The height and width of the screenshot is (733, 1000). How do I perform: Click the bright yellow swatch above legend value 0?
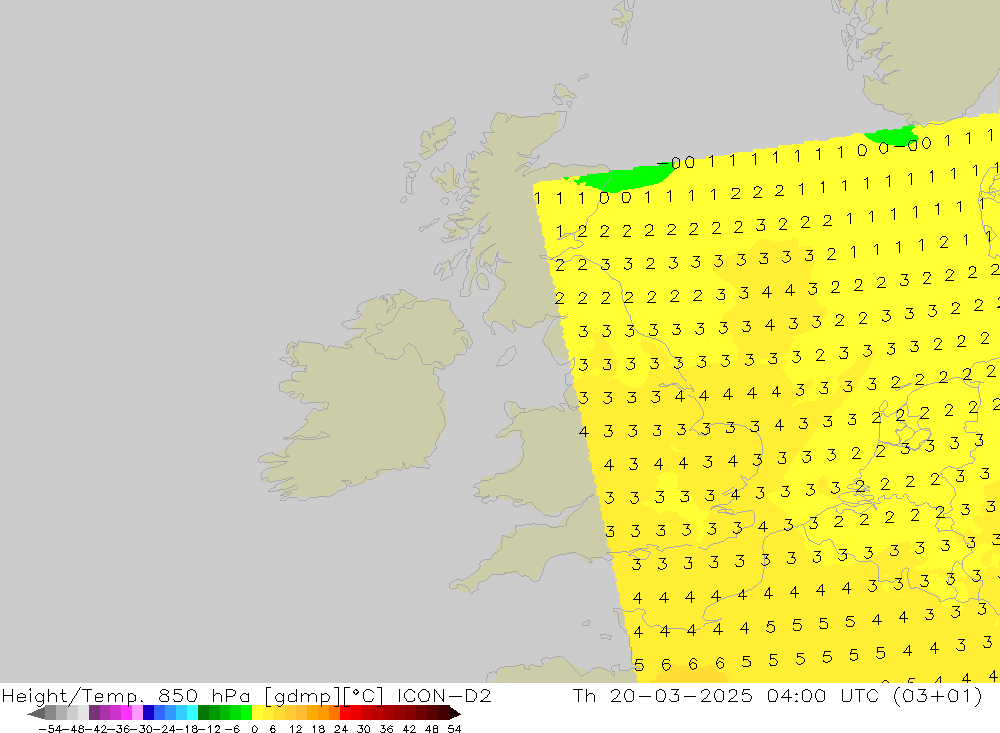257,713
